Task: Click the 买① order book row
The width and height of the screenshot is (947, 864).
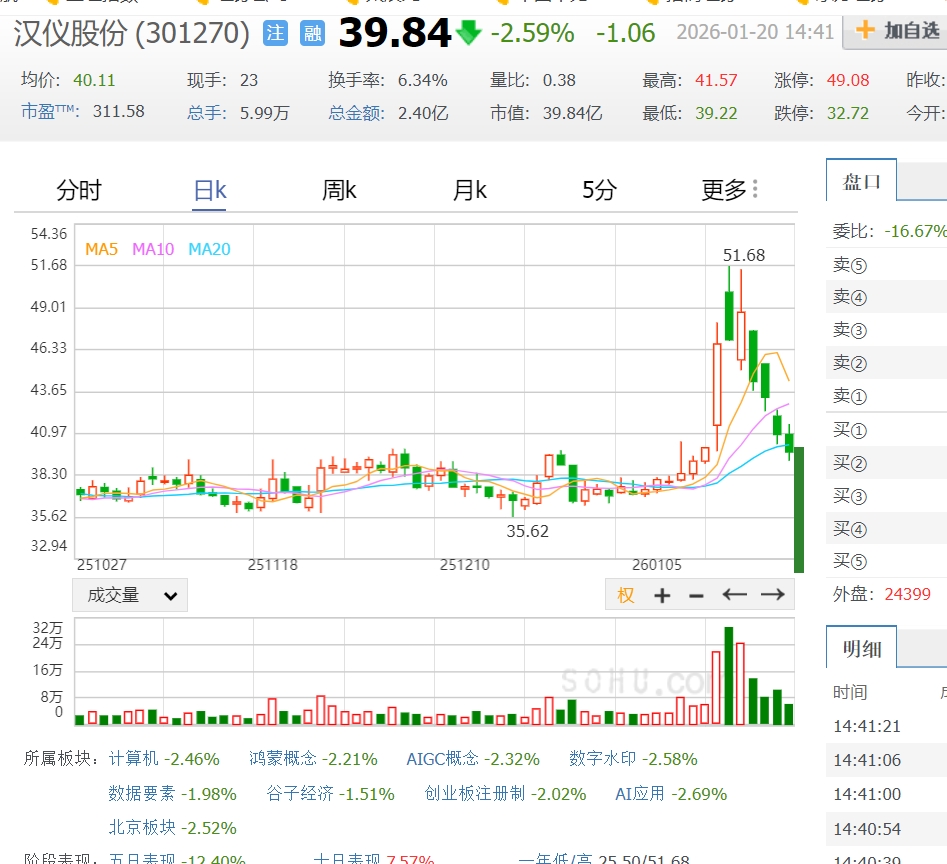Action: click(x=886, y=429)
